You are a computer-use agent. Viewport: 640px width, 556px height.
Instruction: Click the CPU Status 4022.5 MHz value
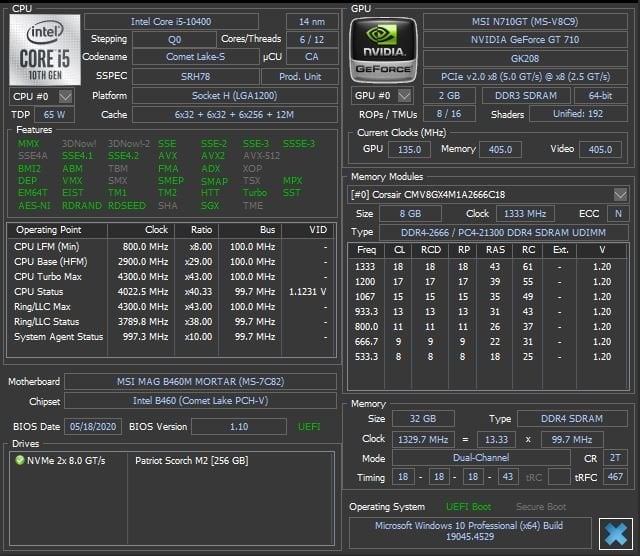[x=143, y=292]
